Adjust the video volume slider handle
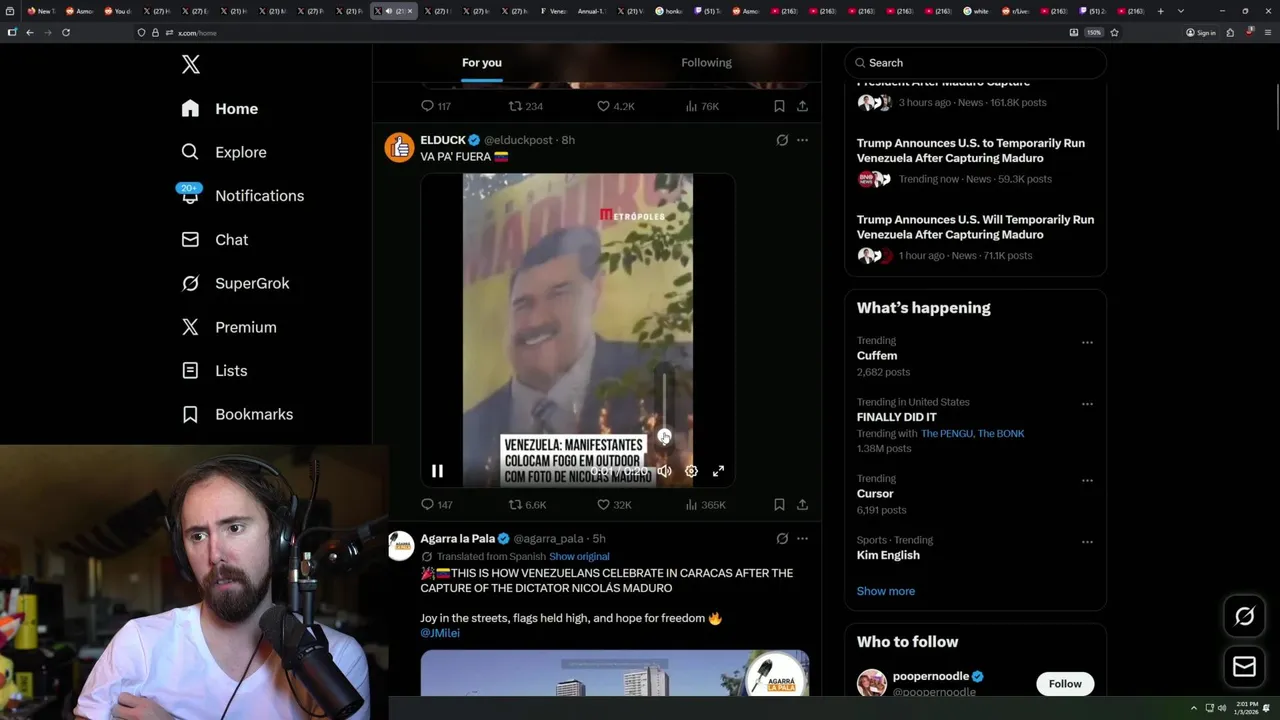 point(664,437)
